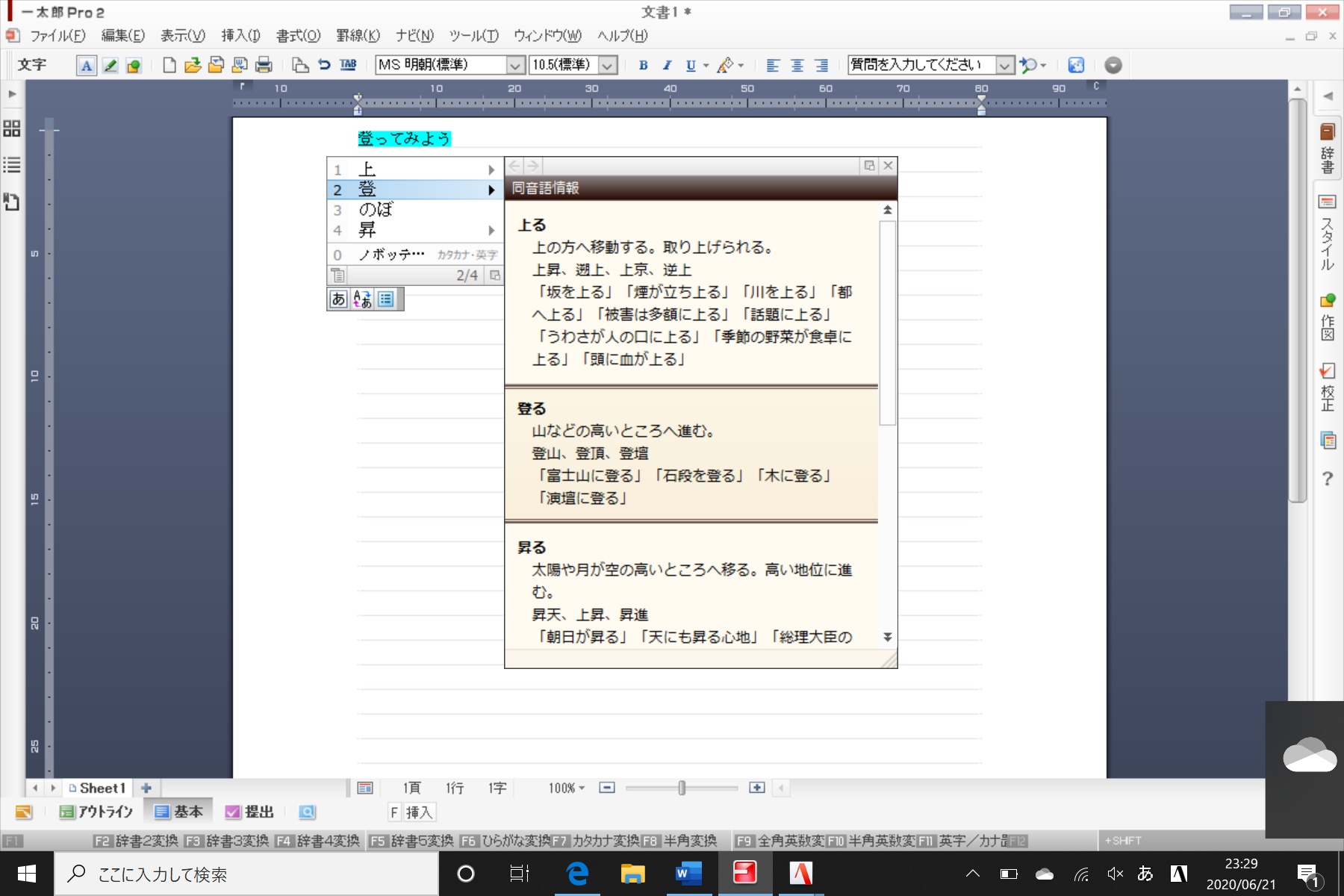
Task: Adjust the zoom slider handle
Action: point(682,788)
